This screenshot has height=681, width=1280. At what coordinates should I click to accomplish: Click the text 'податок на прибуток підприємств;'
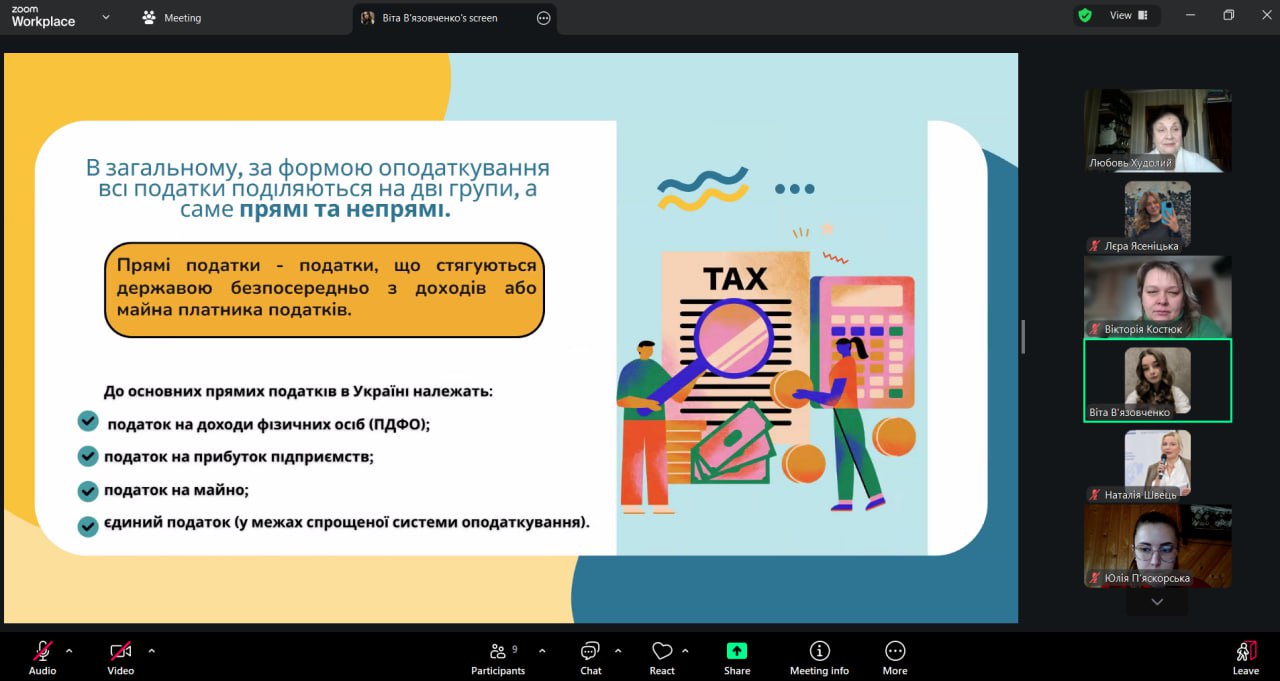coord(239,457)
